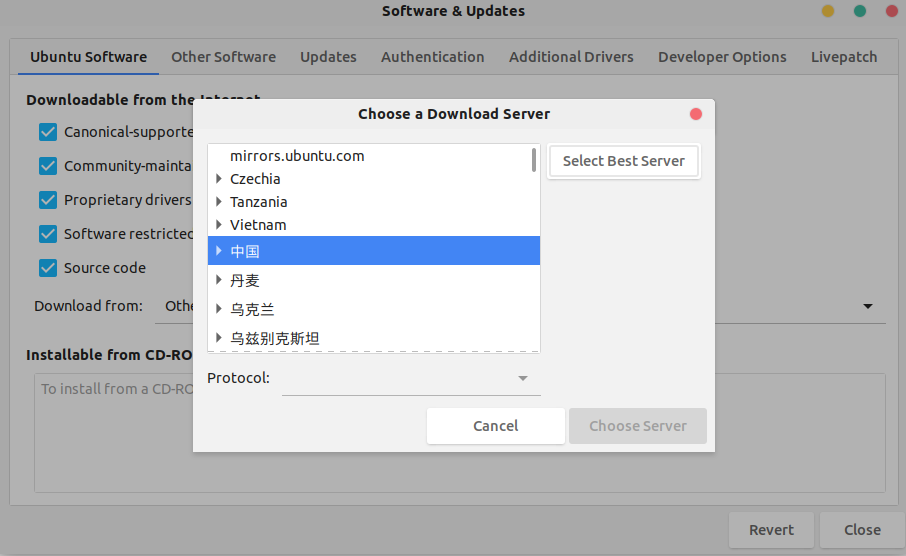Image resolution: width=906 pixels, height=556 pixels.
Task: Toggle the Source code checkbox
Action: (x=48, y=268)
